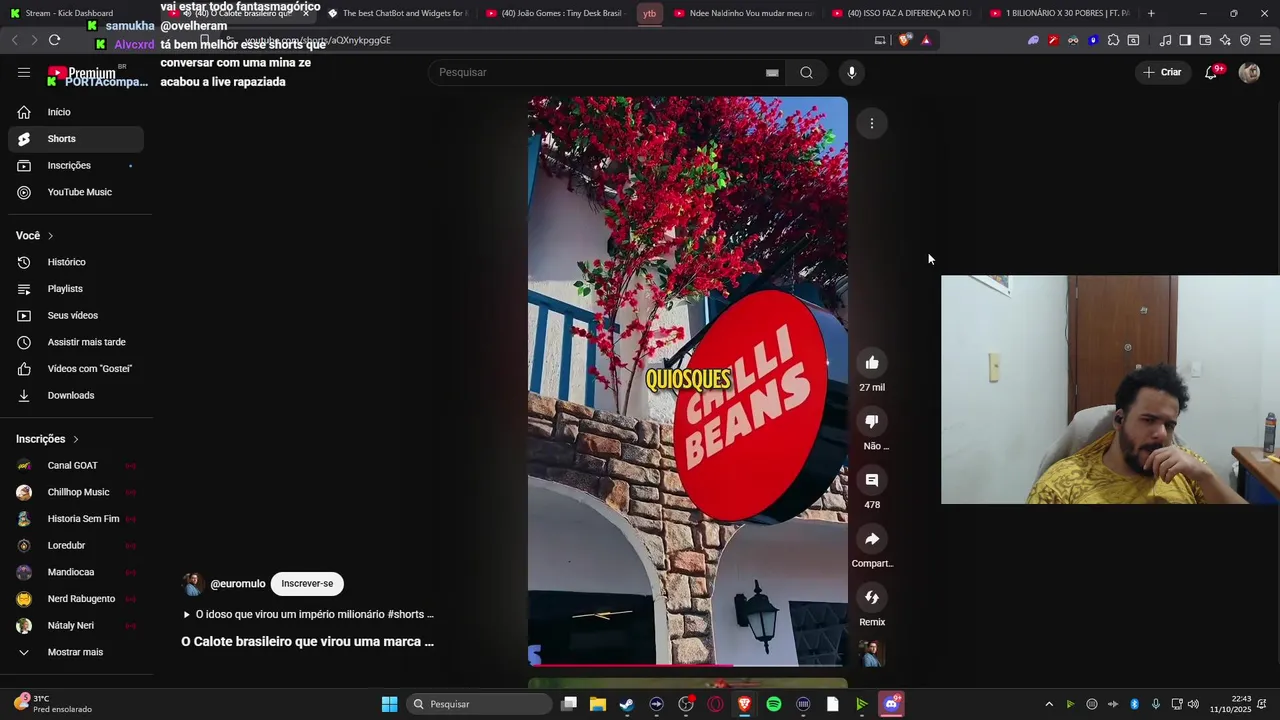Open Loredubr subscription
The height and width of the screenshot is (720, 1280).
[76, 545]
